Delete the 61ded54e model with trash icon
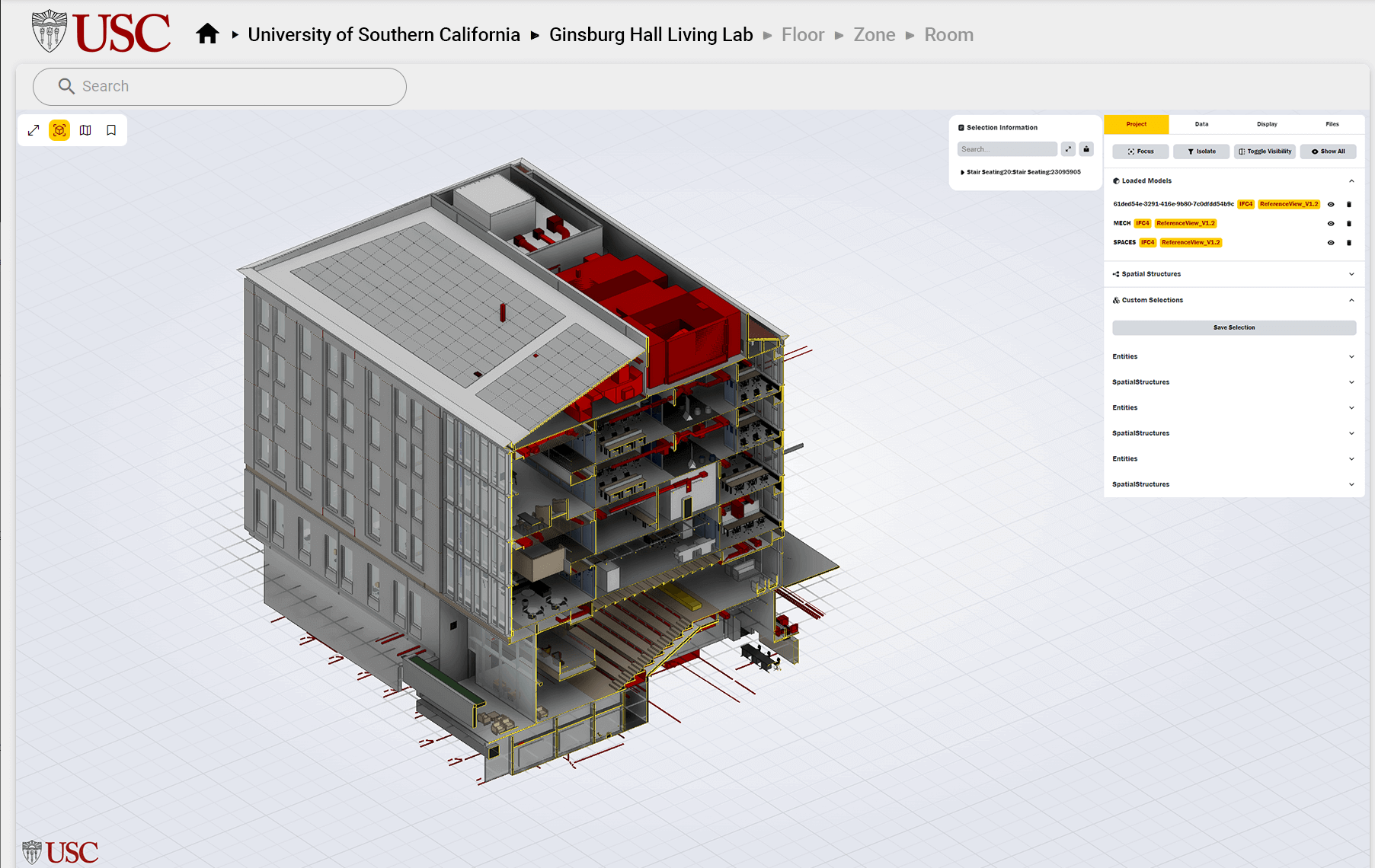The height and width of the screenshot is (868, 1375). (1348, 204)
